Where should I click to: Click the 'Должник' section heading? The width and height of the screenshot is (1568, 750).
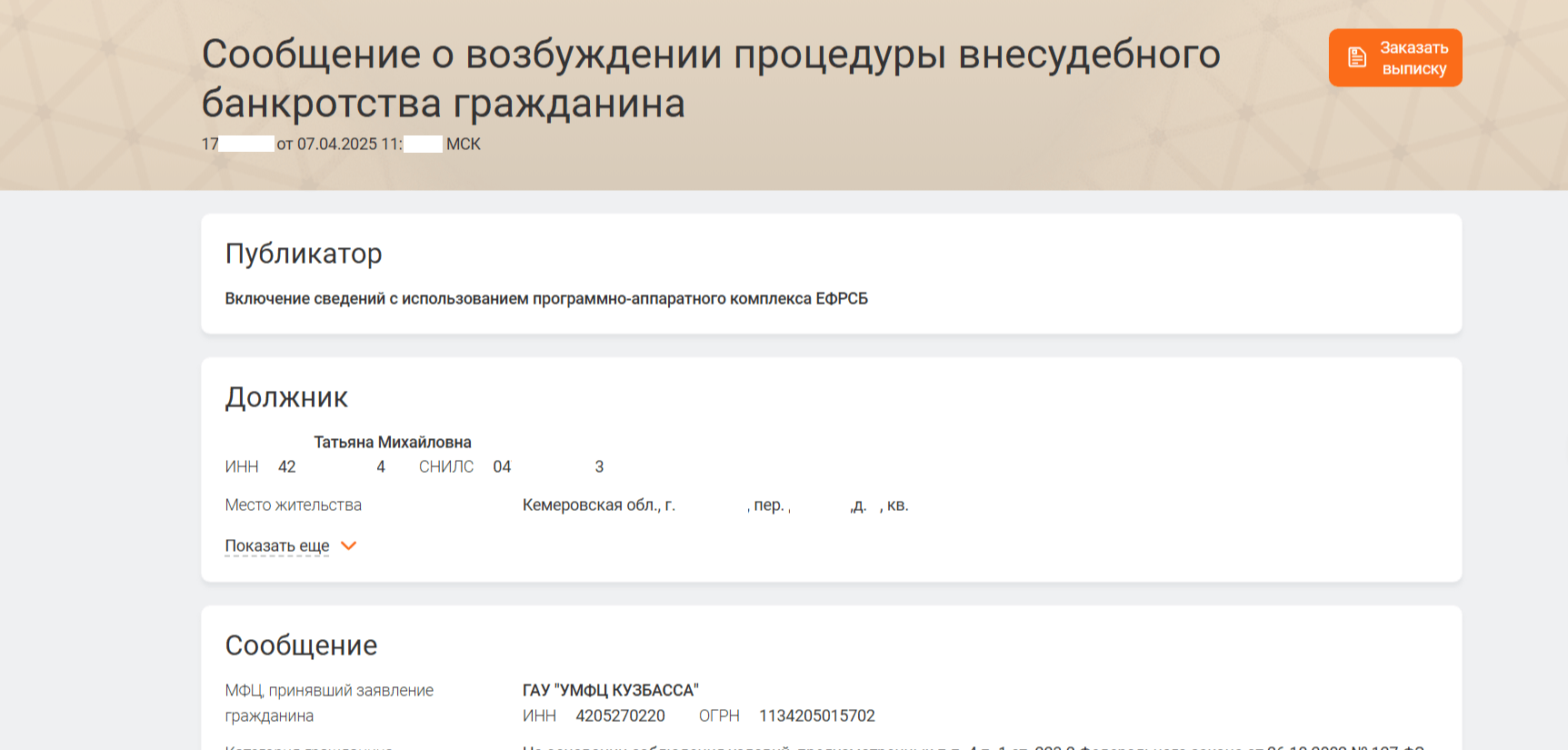286,397
